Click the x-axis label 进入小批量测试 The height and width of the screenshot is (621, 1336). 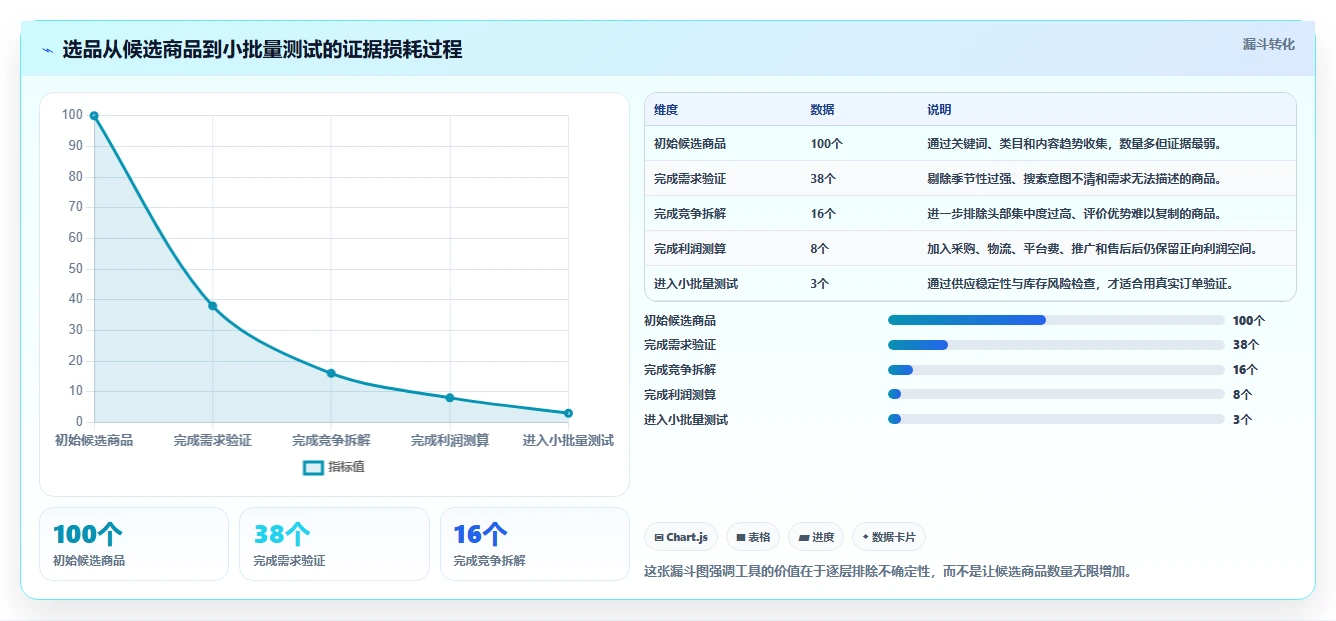567,440
